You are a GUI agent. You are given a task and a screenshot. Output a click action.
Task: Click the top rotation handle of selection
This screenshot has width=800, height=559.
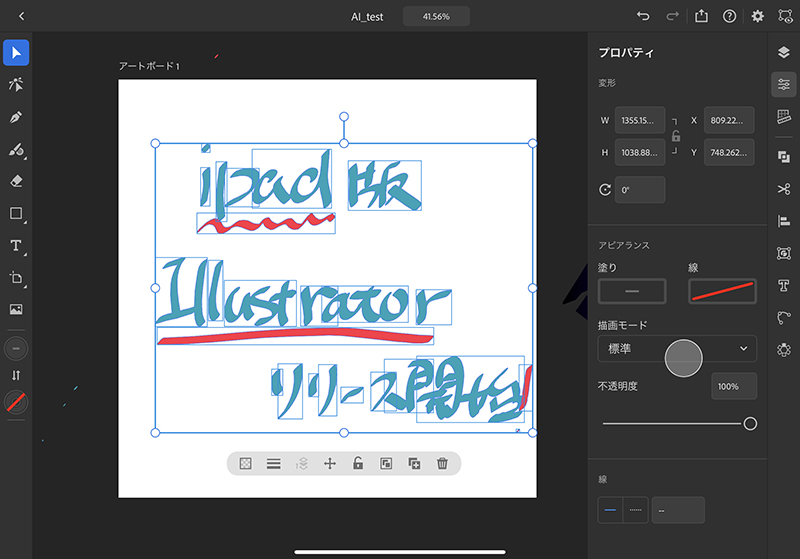(344, 117)
